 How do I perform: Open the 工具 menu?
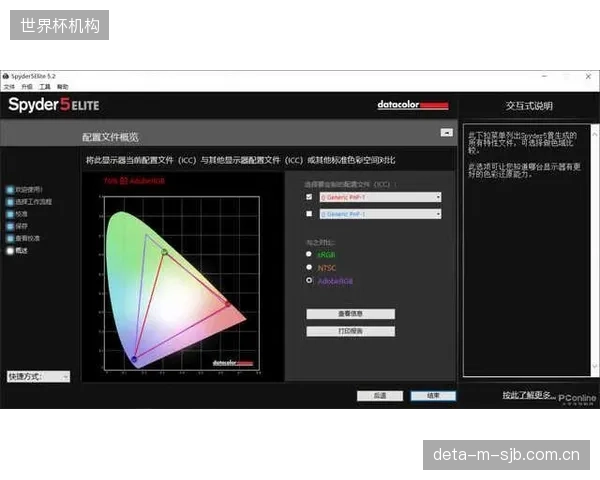coord(45,87)
